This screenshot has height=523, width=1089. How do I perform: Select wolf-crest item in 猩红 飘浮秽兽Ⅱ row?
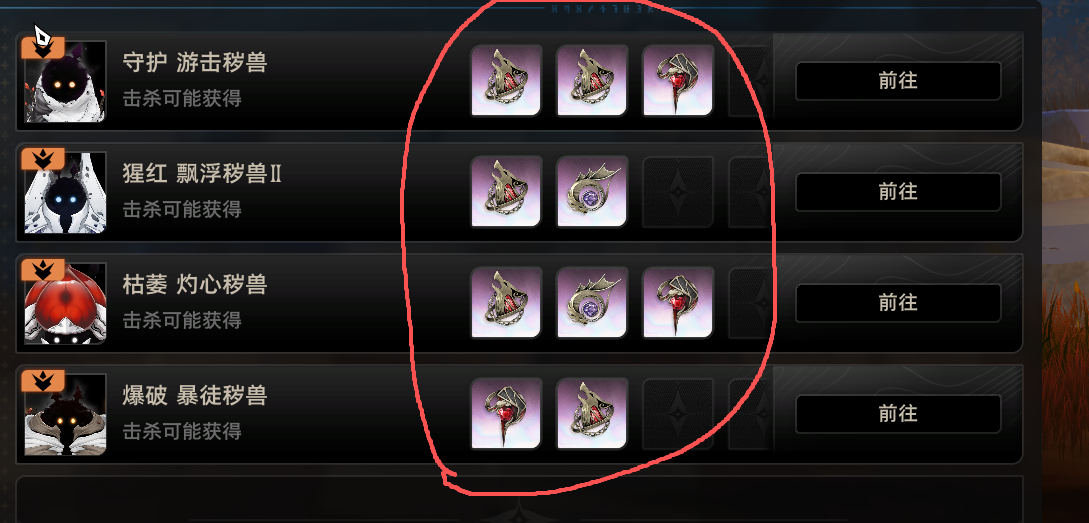pos(506,192)
